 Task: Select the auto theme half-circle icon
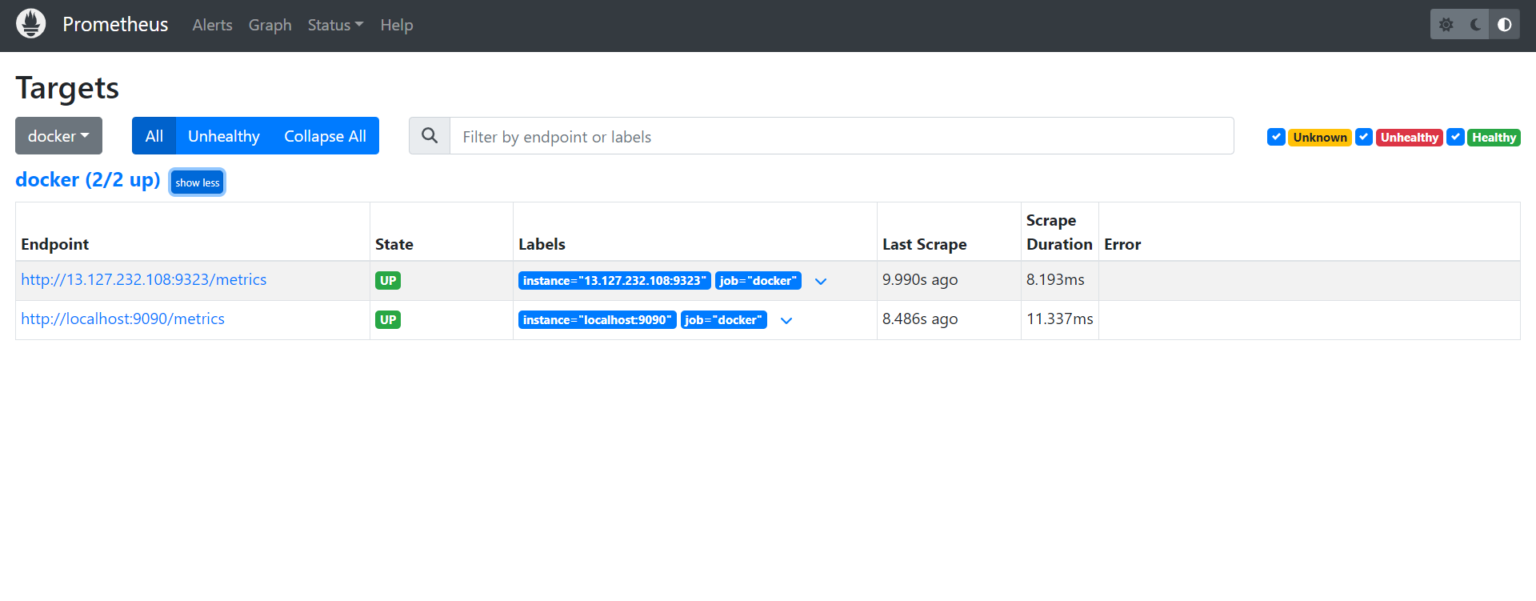(1504, 23)
